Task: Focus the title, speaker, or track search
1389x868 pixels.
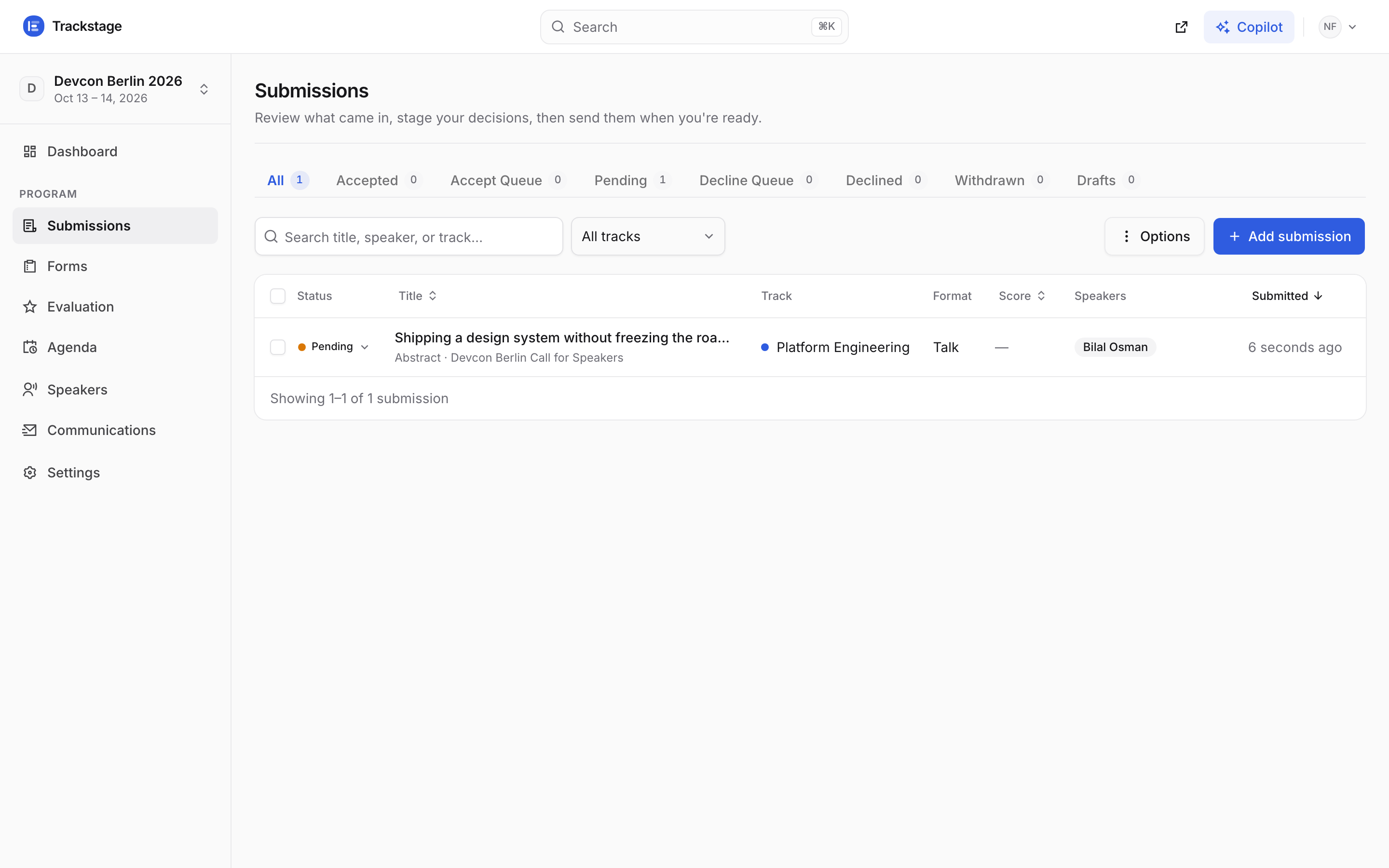Action: [x=409, y=236]
